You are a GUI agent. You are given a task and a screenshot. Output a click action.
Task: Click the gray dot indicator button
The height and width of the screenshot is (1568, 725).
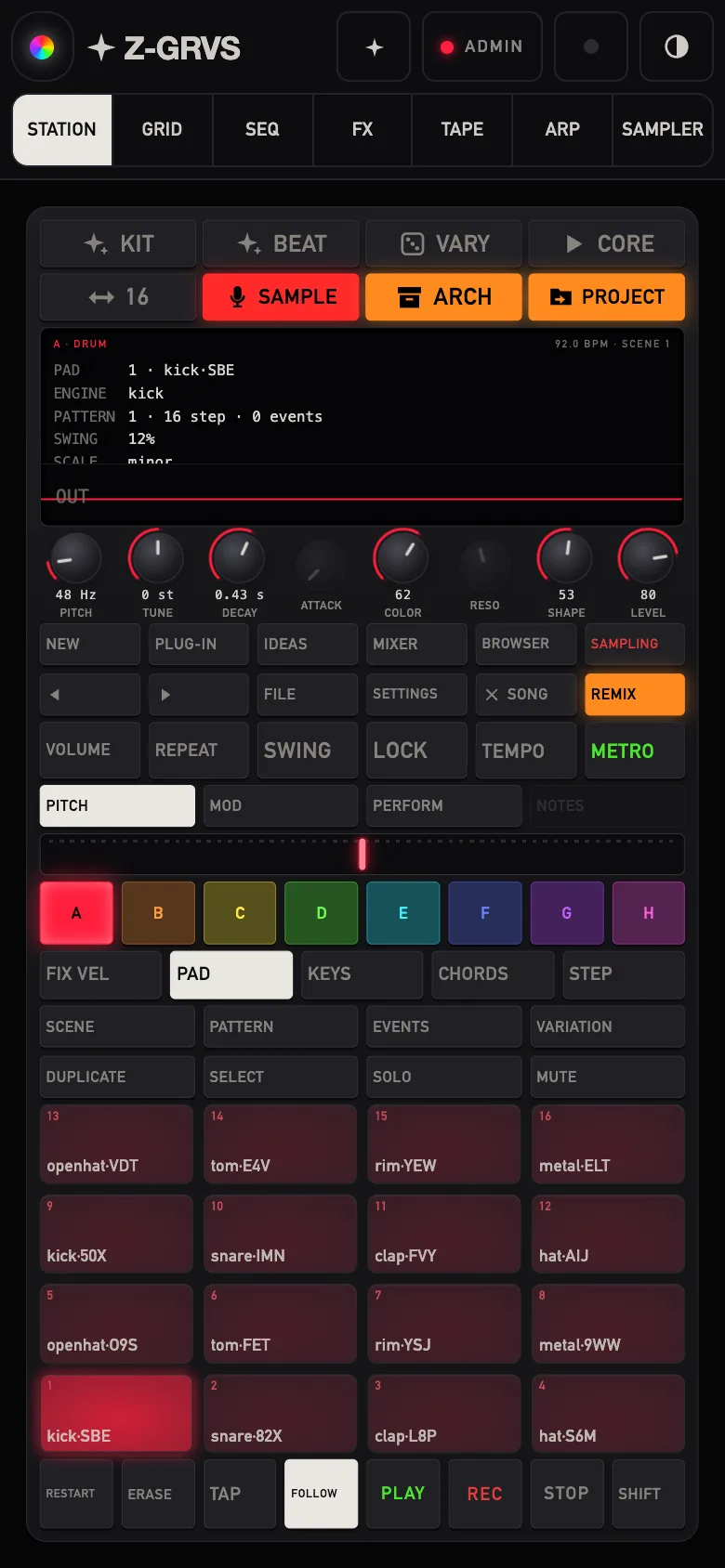click(591, 46)
